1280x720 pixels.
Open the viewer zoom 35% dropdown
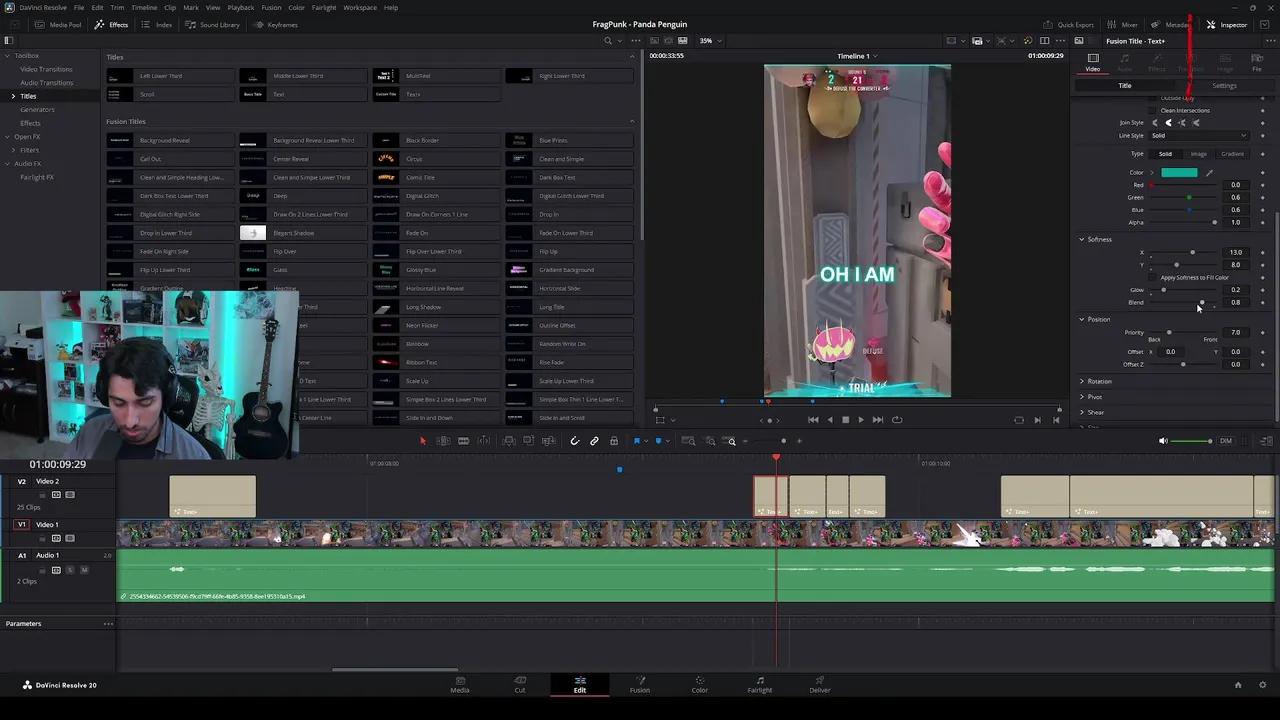710,41
